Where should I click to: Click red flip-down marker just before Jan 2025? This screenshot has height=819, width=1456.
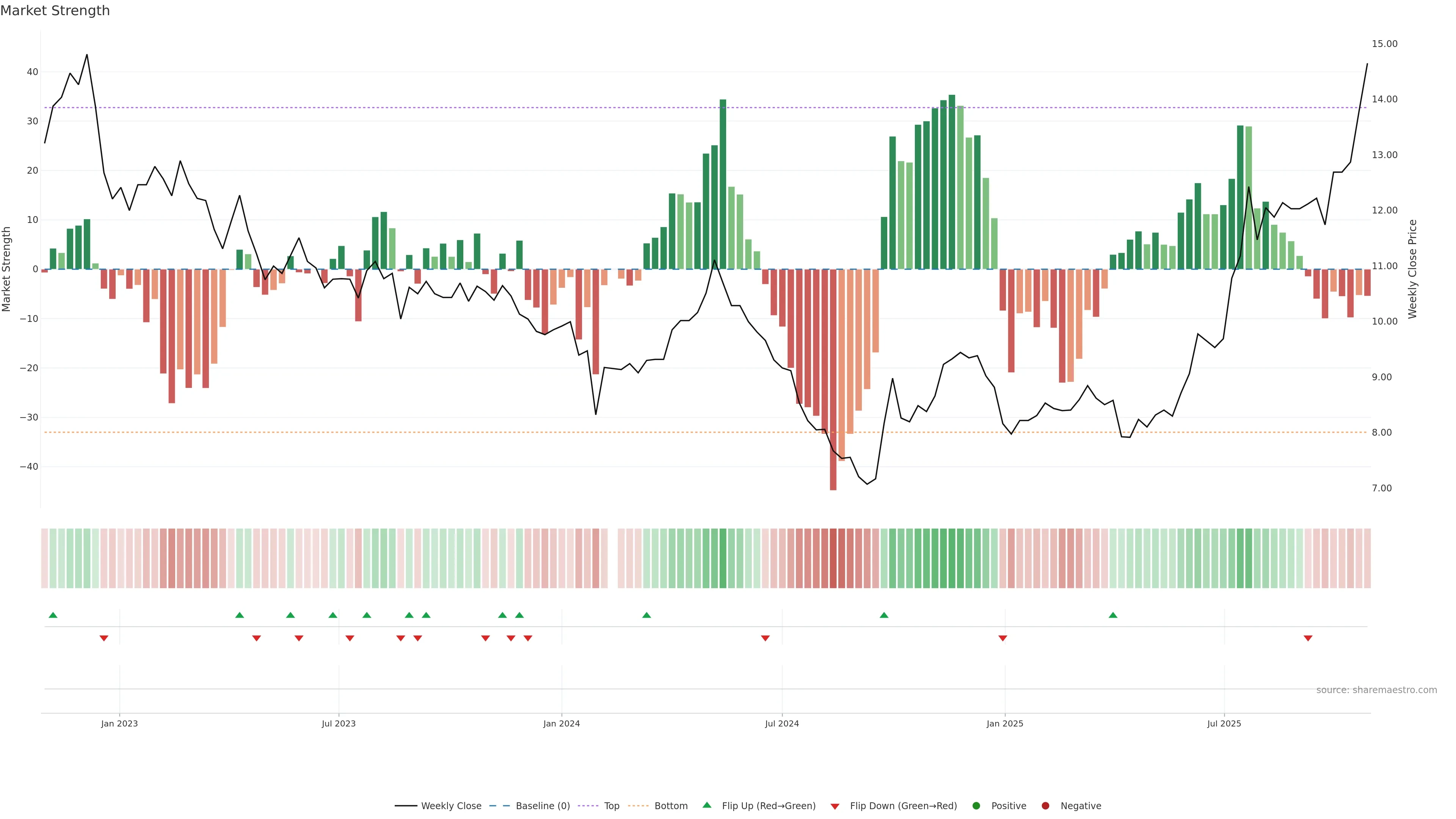[1003, 638]
